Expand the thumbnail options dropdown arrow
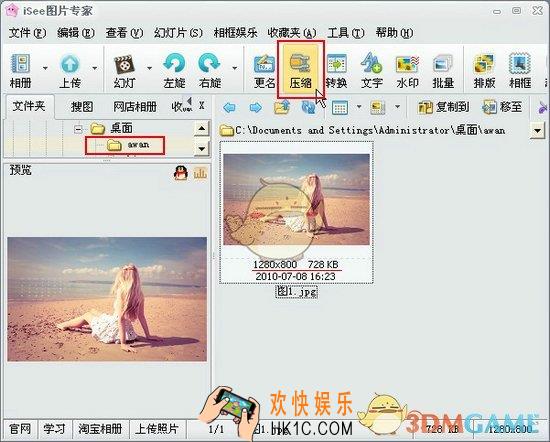The image size is (550, 442). pyautogui.click(x=397, y=106)
